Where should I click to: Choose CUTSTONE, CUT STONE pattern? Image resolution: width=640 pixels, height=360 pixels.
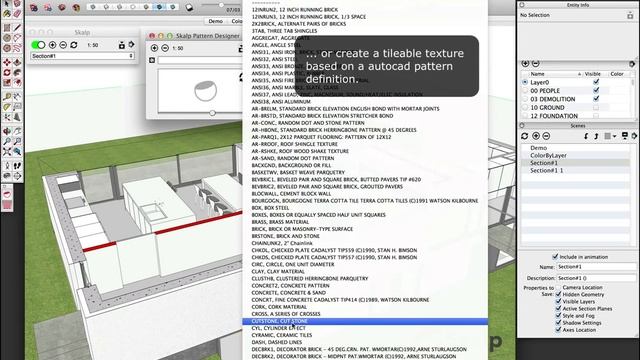click(365, 321)
